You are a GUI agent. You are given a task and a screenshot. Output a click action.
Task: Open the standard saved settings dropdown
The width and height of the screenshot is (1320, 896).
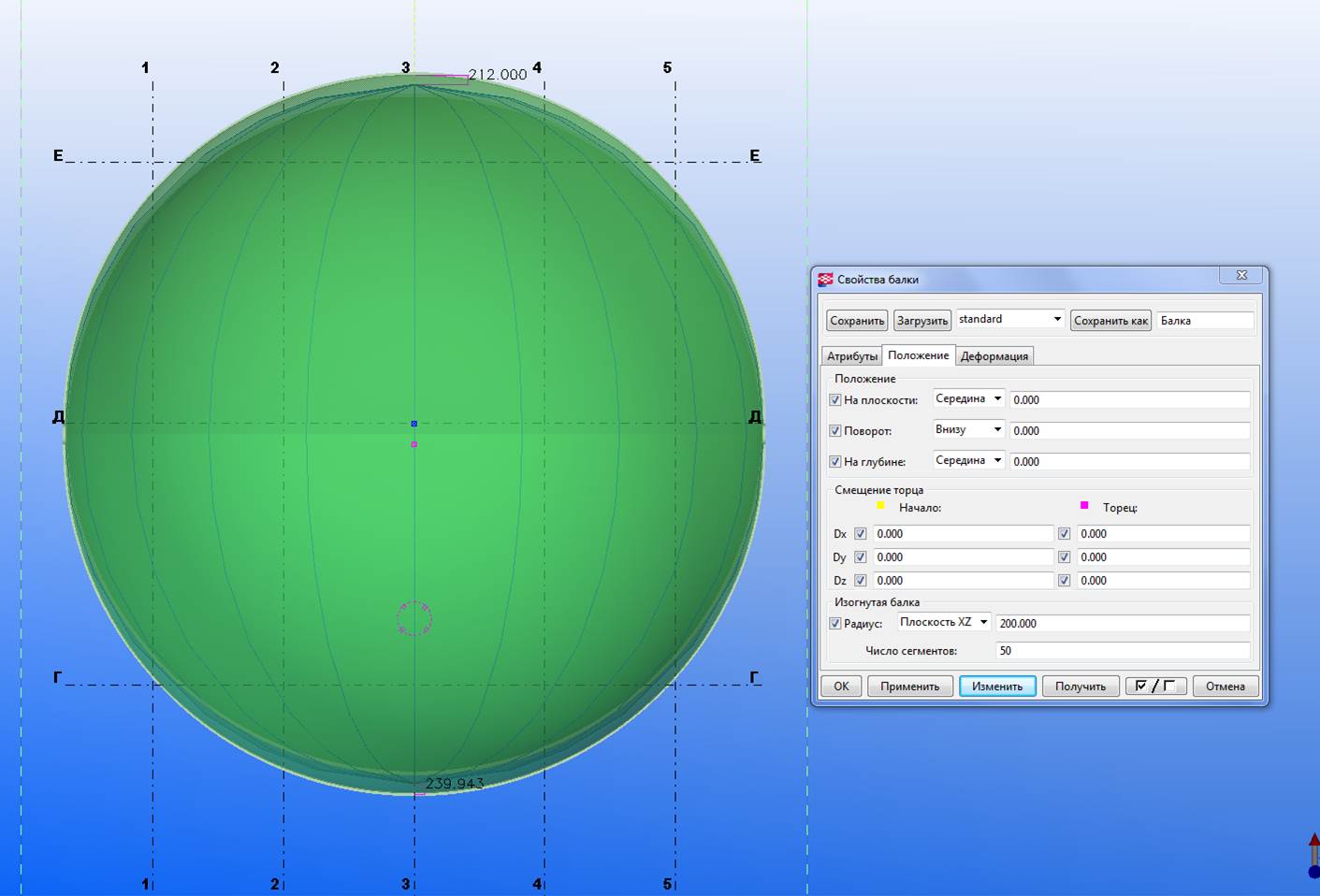point(1009,320)
